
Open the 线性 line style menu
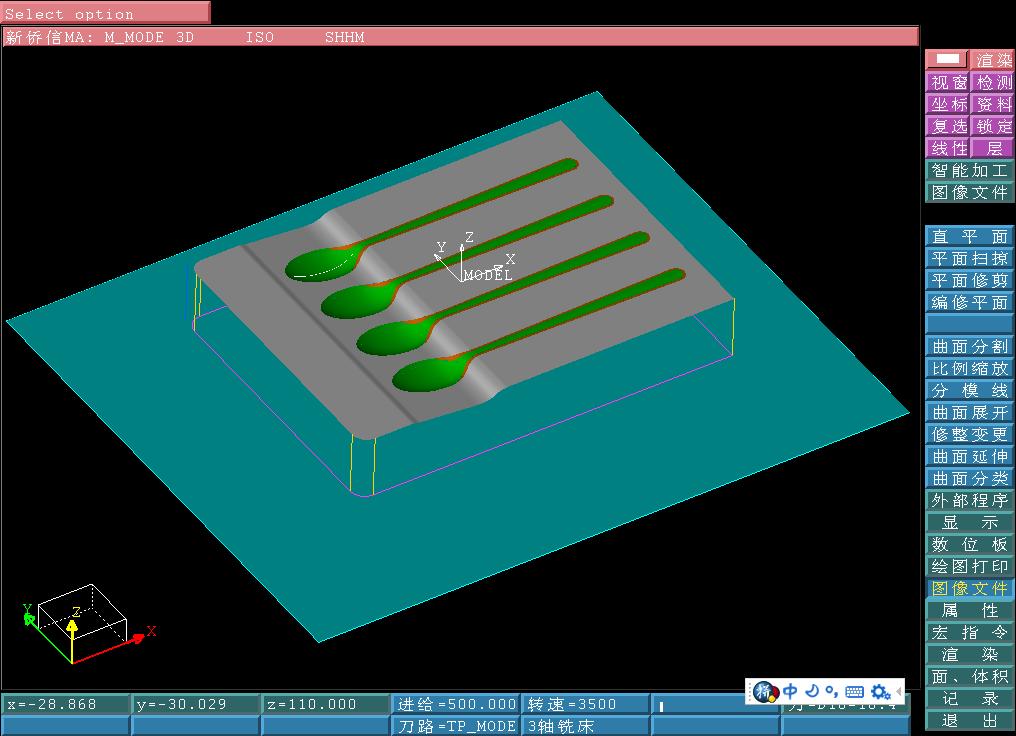tap(948, 148)
